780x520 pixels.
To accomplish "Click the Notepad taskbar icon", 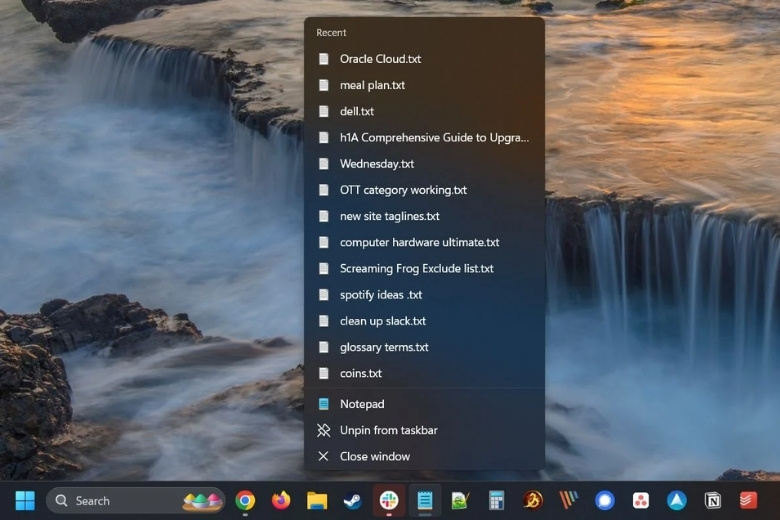I will click(x=425, y=500).
